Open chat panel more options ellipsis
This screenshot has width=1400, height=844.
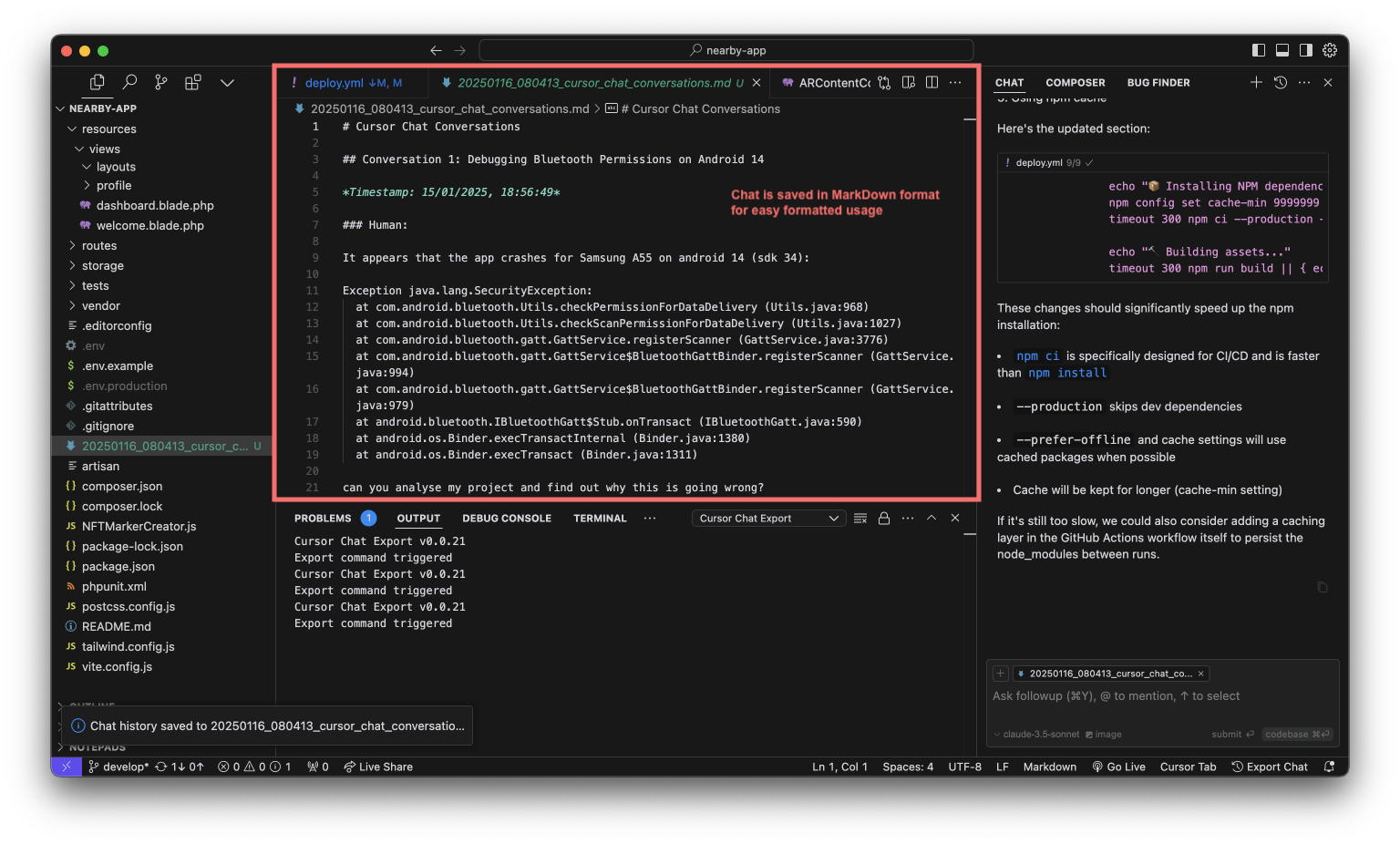click(1304, 82)
